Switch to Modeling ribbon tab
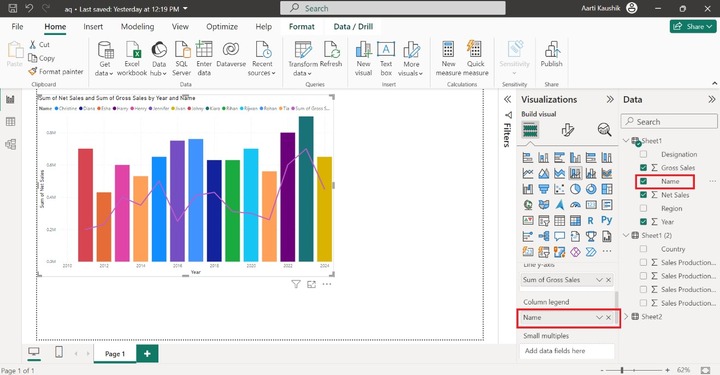This screenshot has width=720, height=375. (x=137, y=27)
